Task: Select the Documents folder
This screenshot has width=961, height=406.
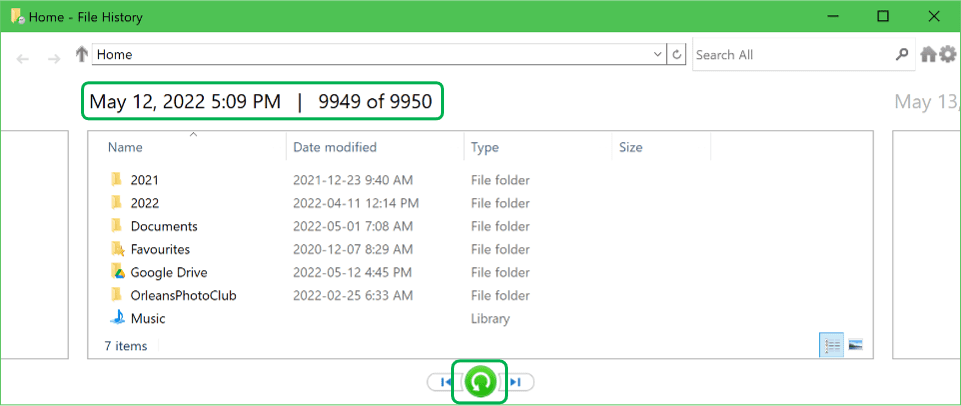Action: [154, 226]
